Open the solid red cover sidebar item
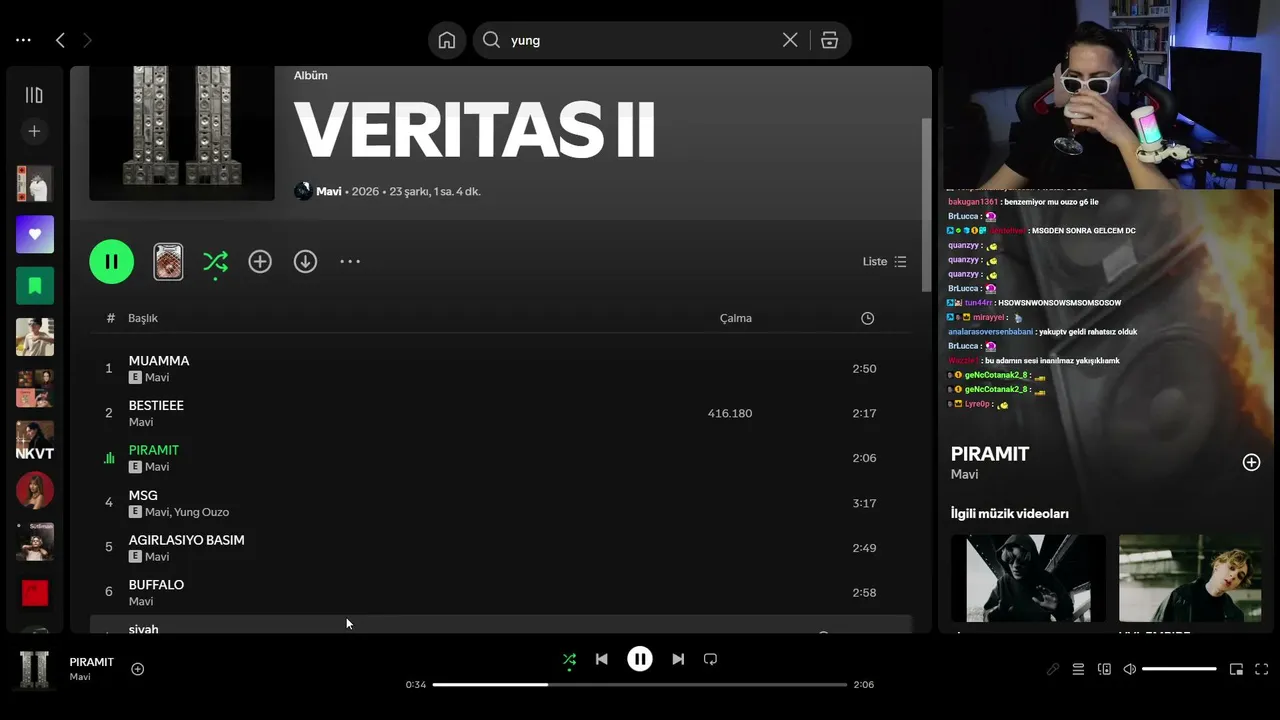 click(35, 593)
